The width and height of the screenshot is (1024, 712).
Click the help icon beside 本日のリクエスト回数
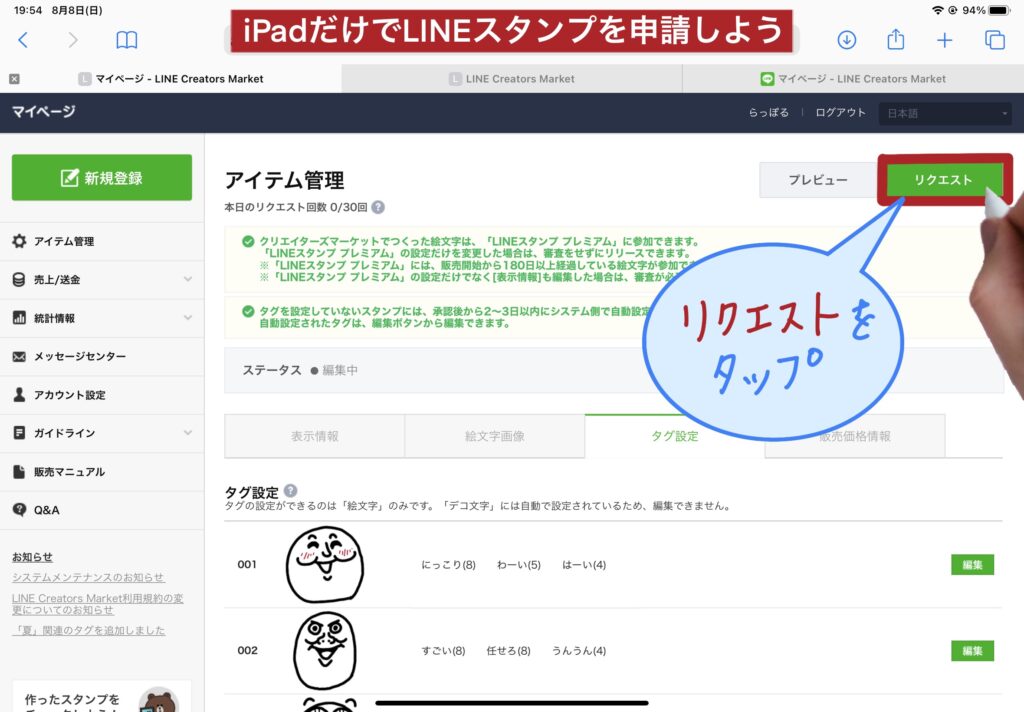click(378, 207)
